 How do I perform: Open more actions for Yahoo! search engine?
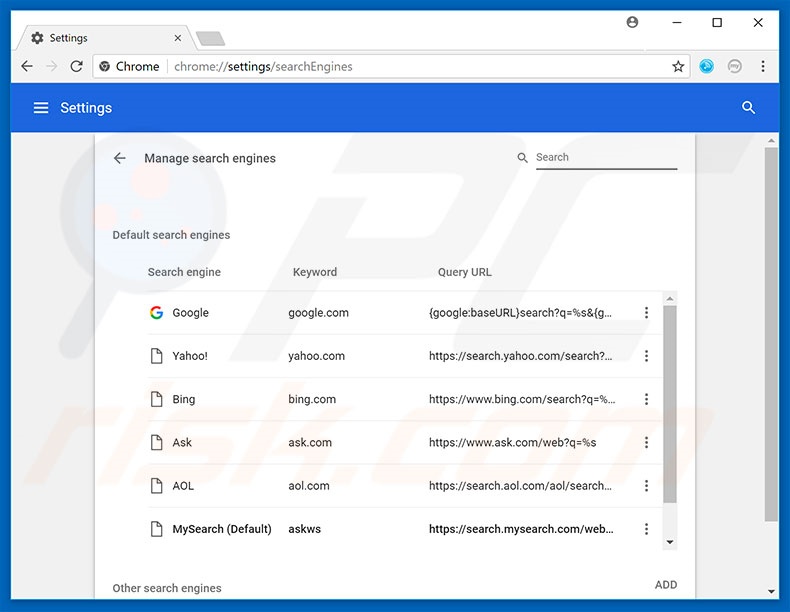646,356
